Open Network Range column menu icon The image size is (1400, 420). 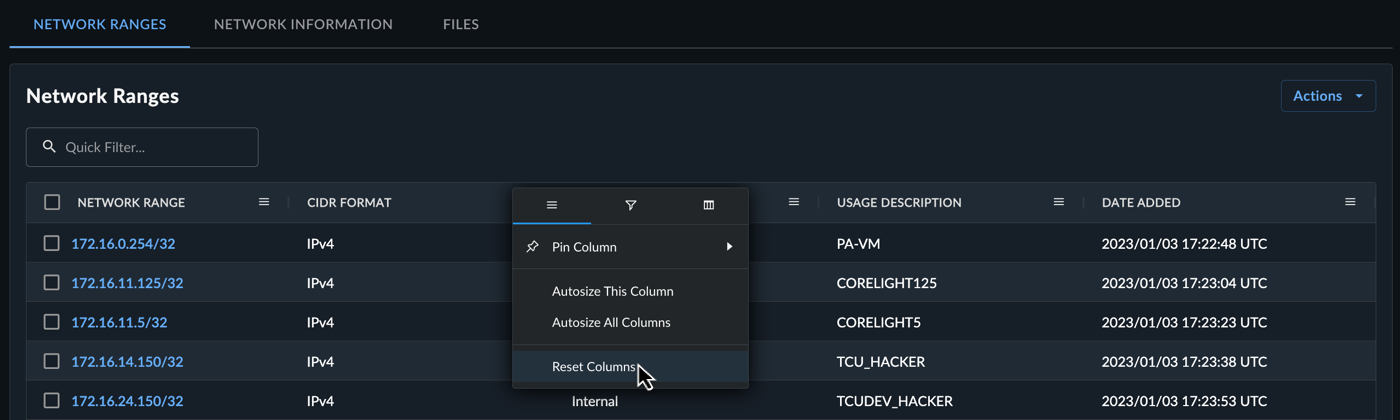coord(264,202)
